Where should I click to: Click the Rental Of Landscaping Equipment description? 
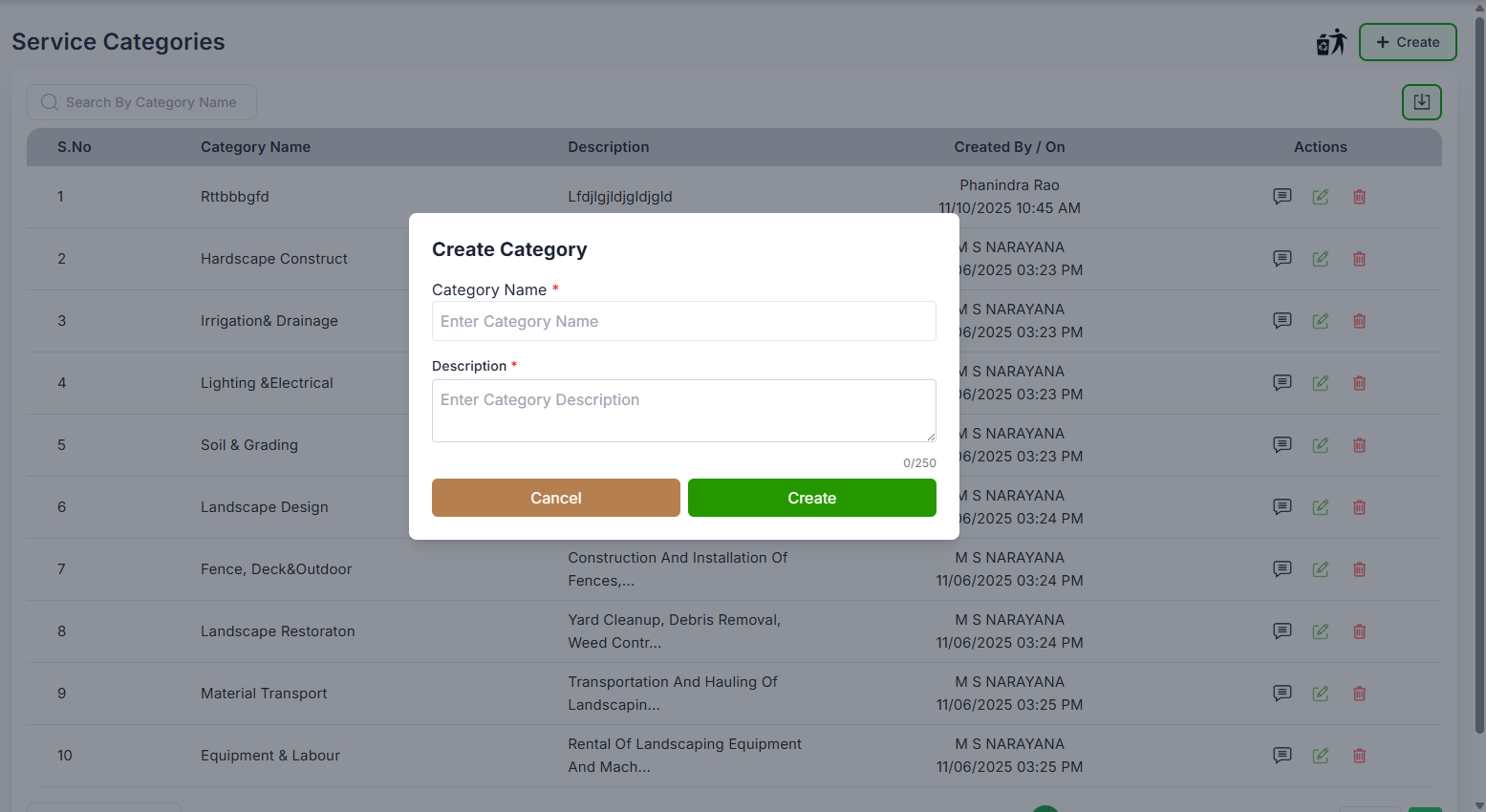click(685, 756)
